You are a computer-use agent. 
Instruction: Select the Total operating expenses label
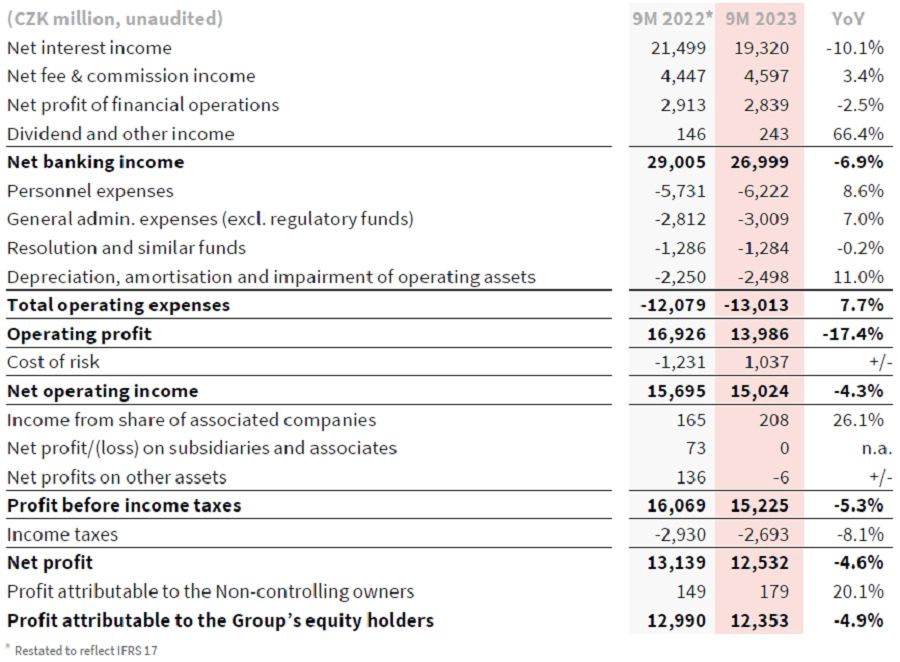118,305
